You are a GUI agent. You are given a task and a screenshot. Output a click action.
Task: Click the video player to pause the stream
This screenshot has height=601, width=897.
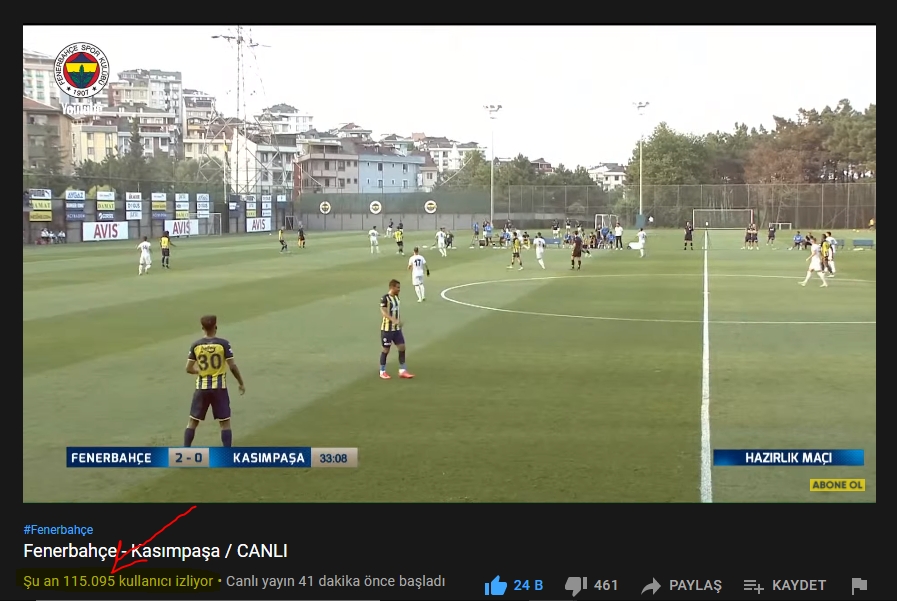[x=449, y=264]
